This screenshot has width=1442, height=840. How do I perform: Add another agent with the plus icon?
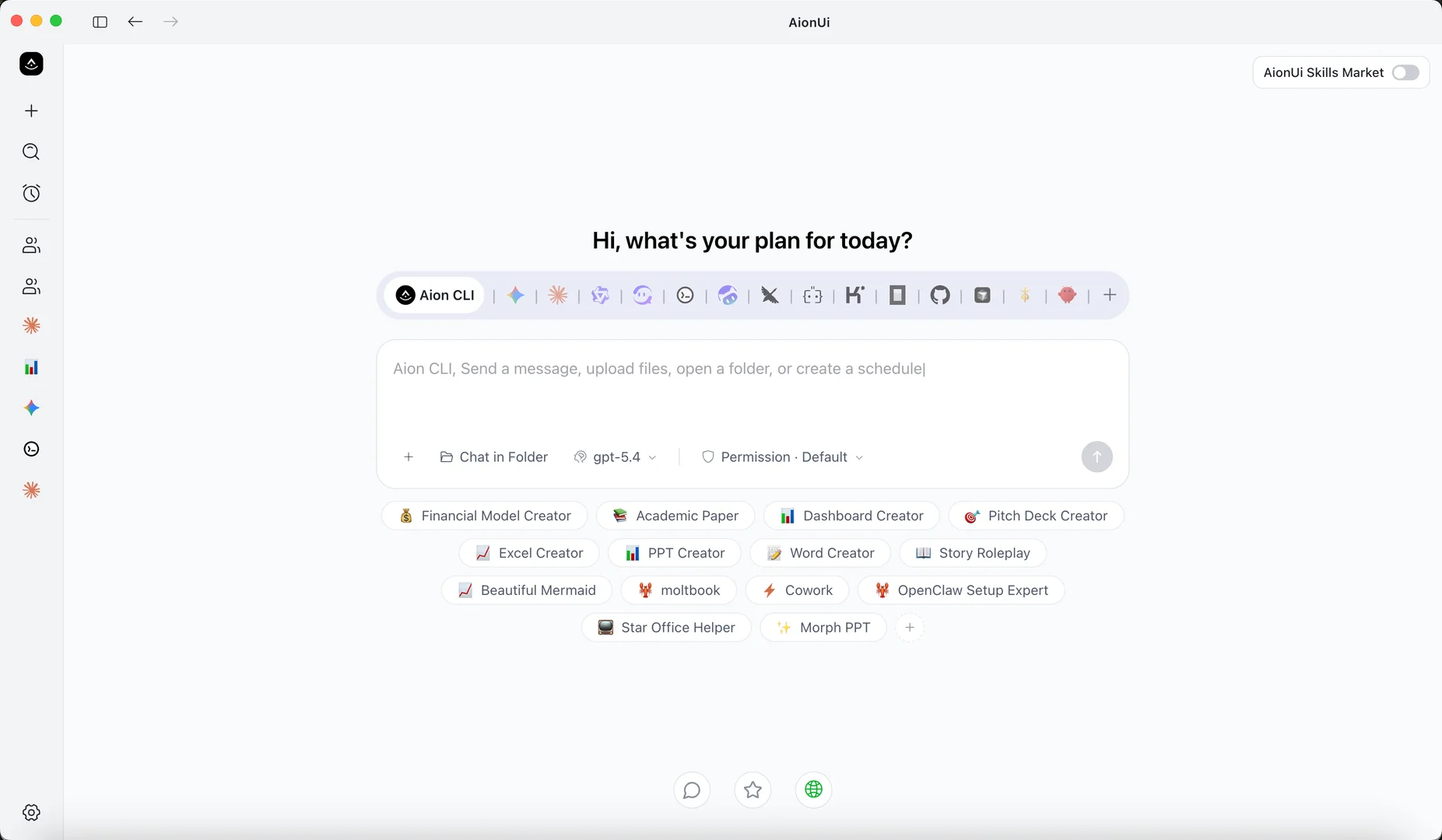[x=1110, y=296]
